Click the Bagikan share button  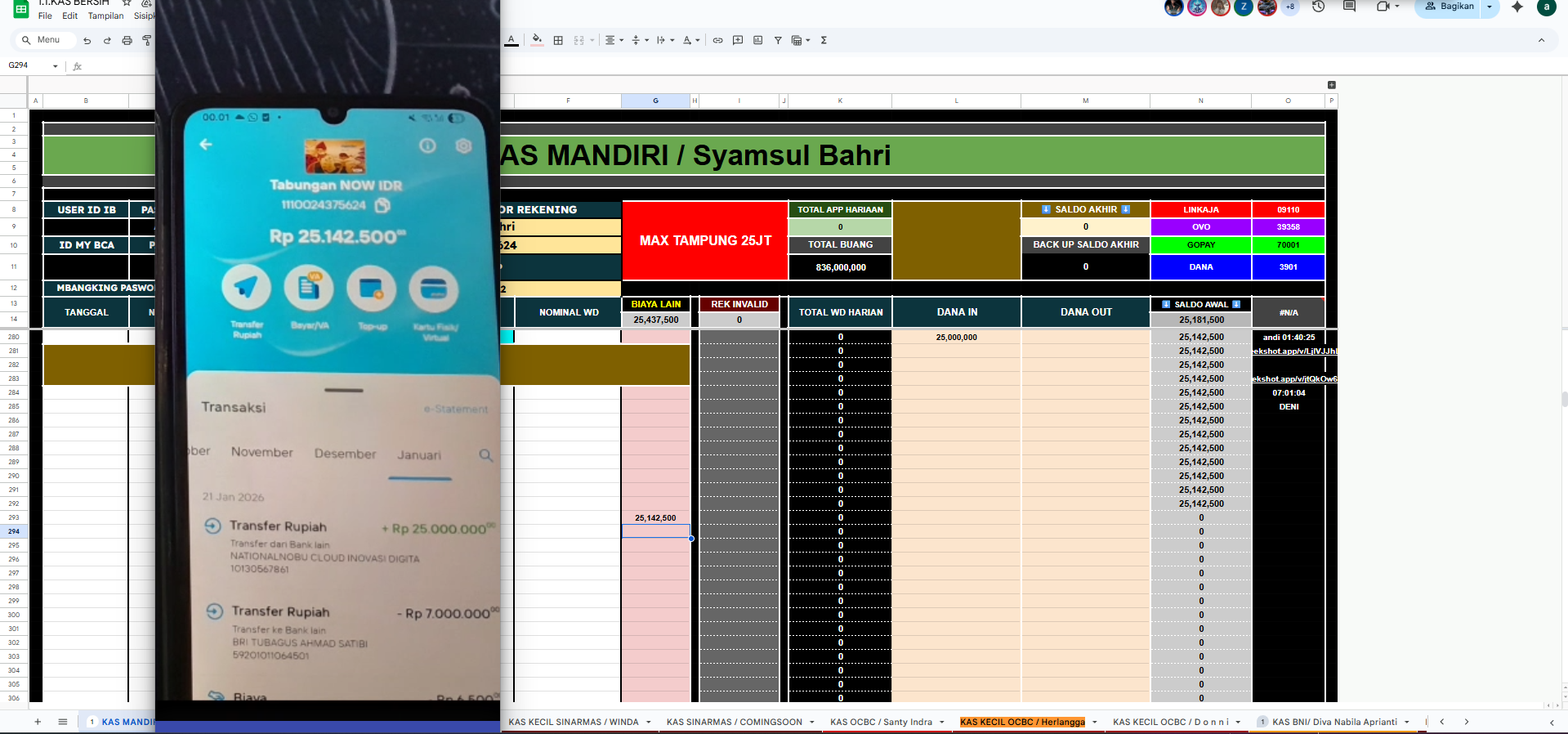point(1449,7)
